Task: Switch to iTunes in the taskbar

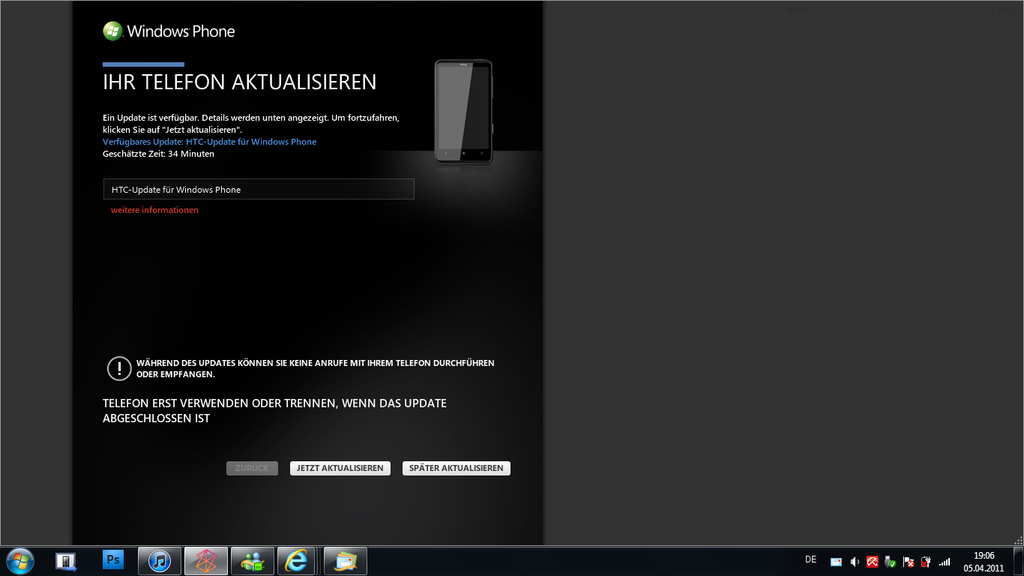Action: tap(159, 561)
